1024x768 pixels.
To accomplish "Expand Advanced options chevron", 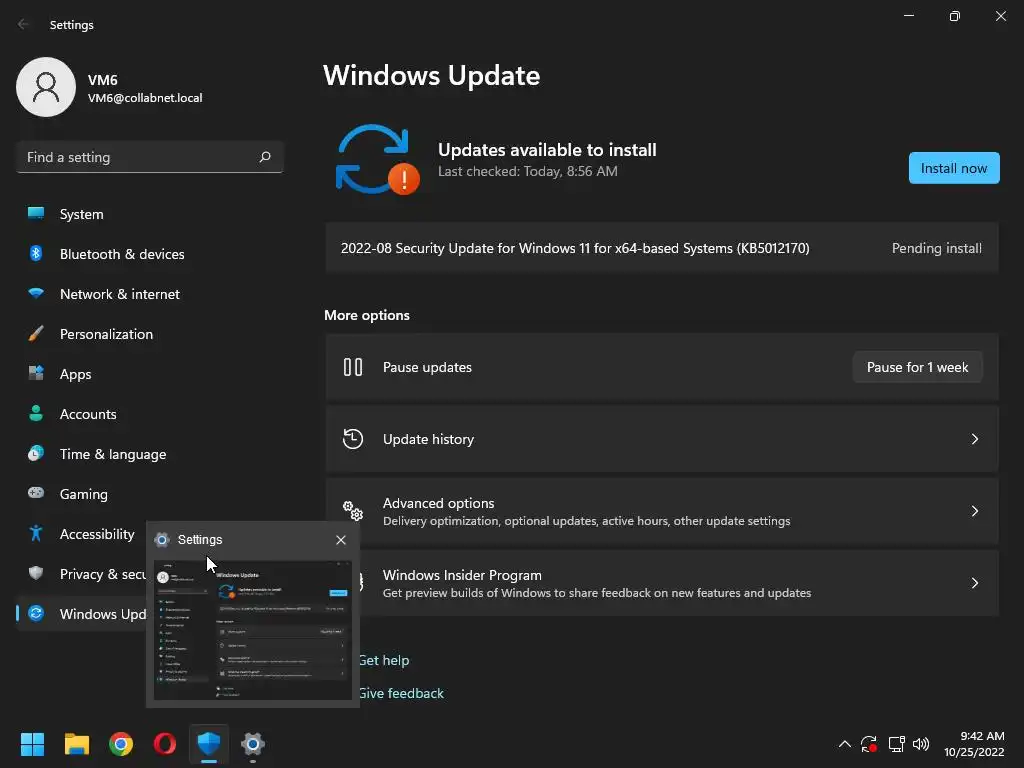I will coord(974,511).
